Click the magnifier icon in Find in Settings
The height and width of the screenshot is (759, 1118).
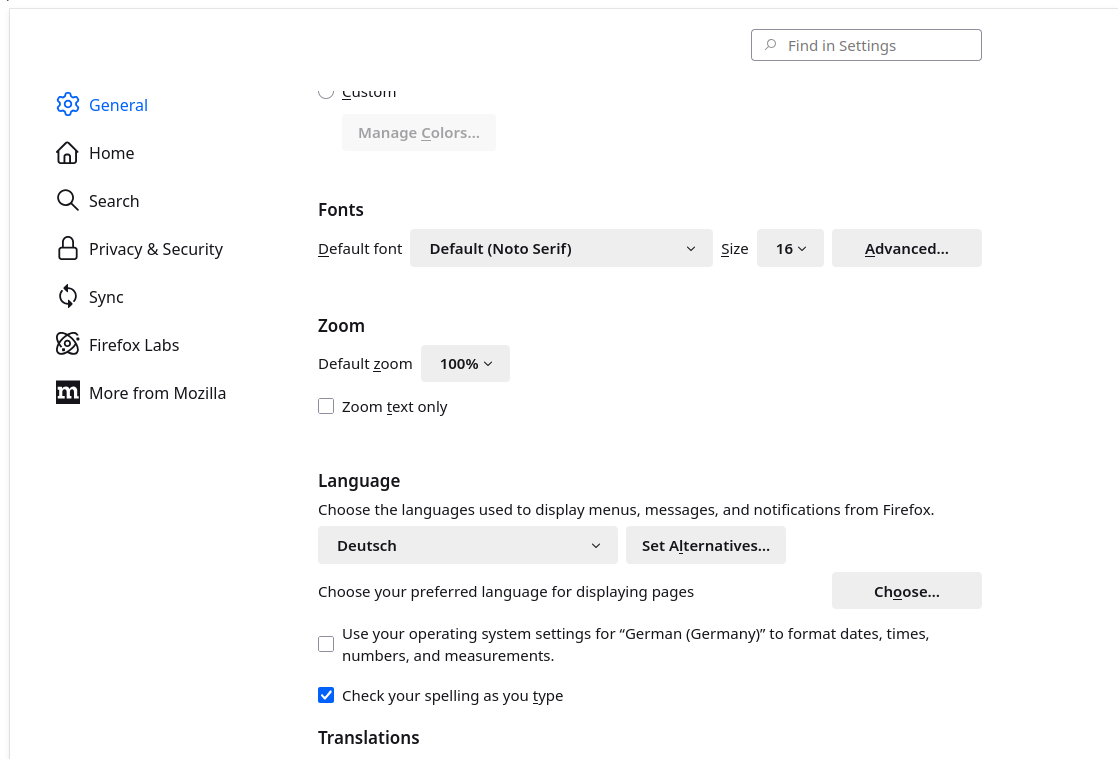click(770, 45)
